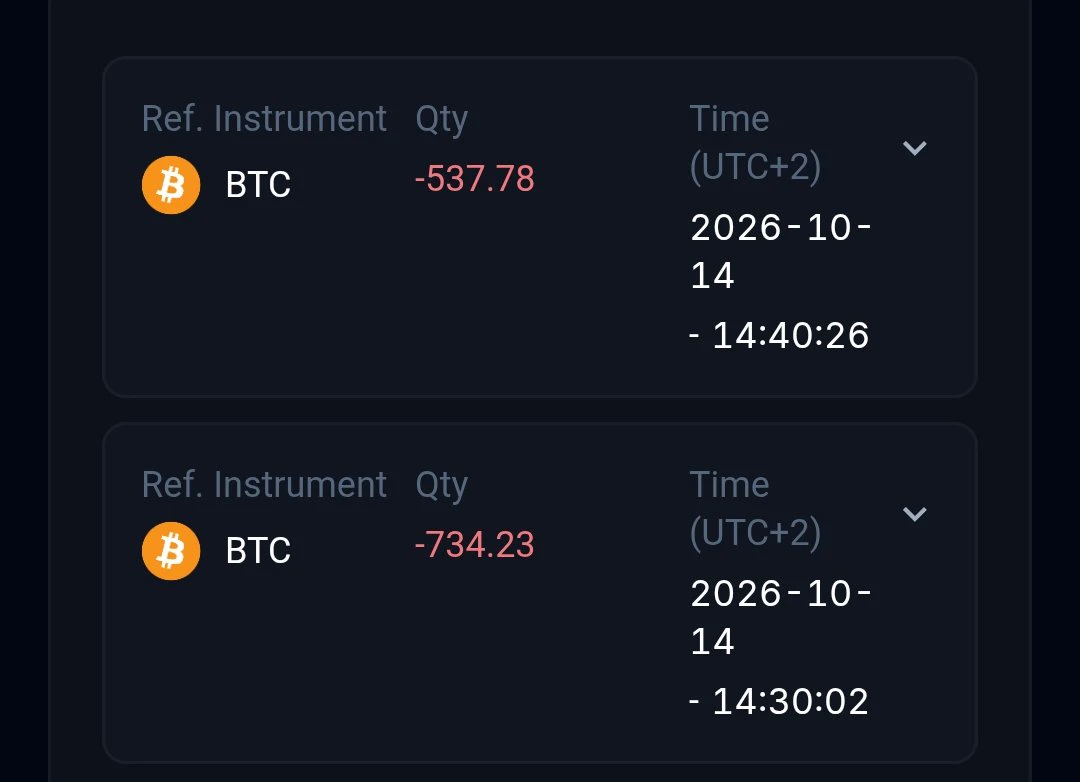This screenshot has width=1080, height=782.
Task: Click Time (UTC+2) header in second card
Action: click(755, 508)
